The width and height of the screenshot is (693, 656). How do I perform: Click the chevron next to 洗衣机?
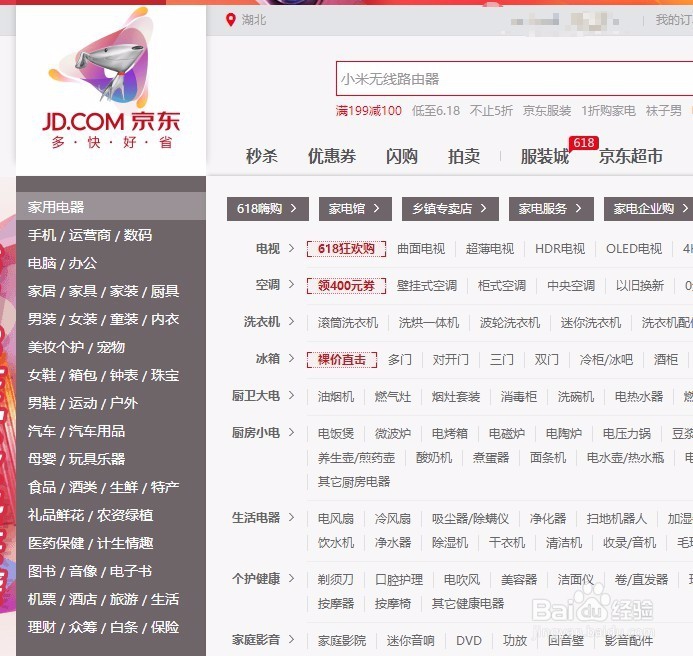point(291,322)
